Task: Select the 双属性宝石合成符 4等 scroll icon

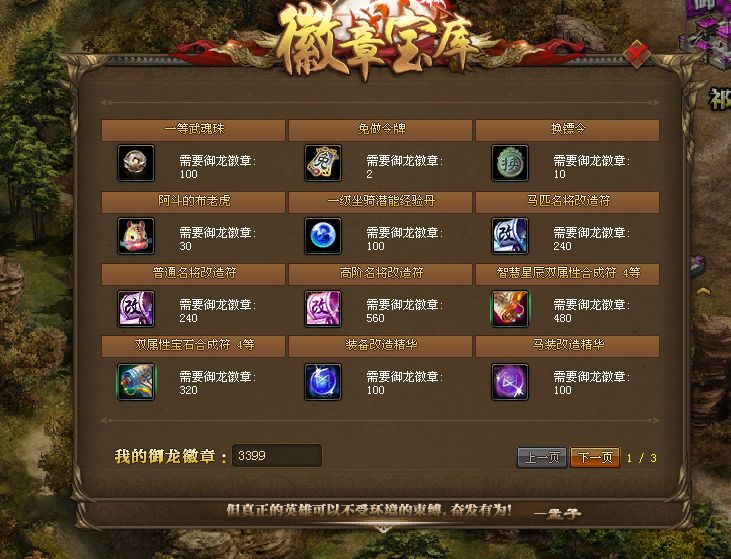Action: [136, 382]
